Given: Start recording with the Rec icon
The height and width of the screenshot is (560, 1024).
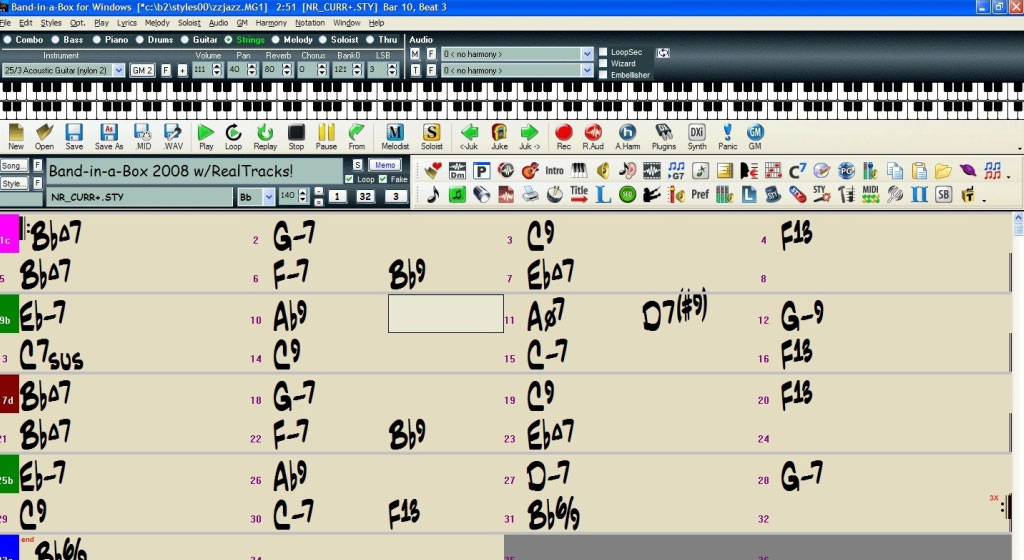Looking at the screenshot, I should tap(564, 136).
